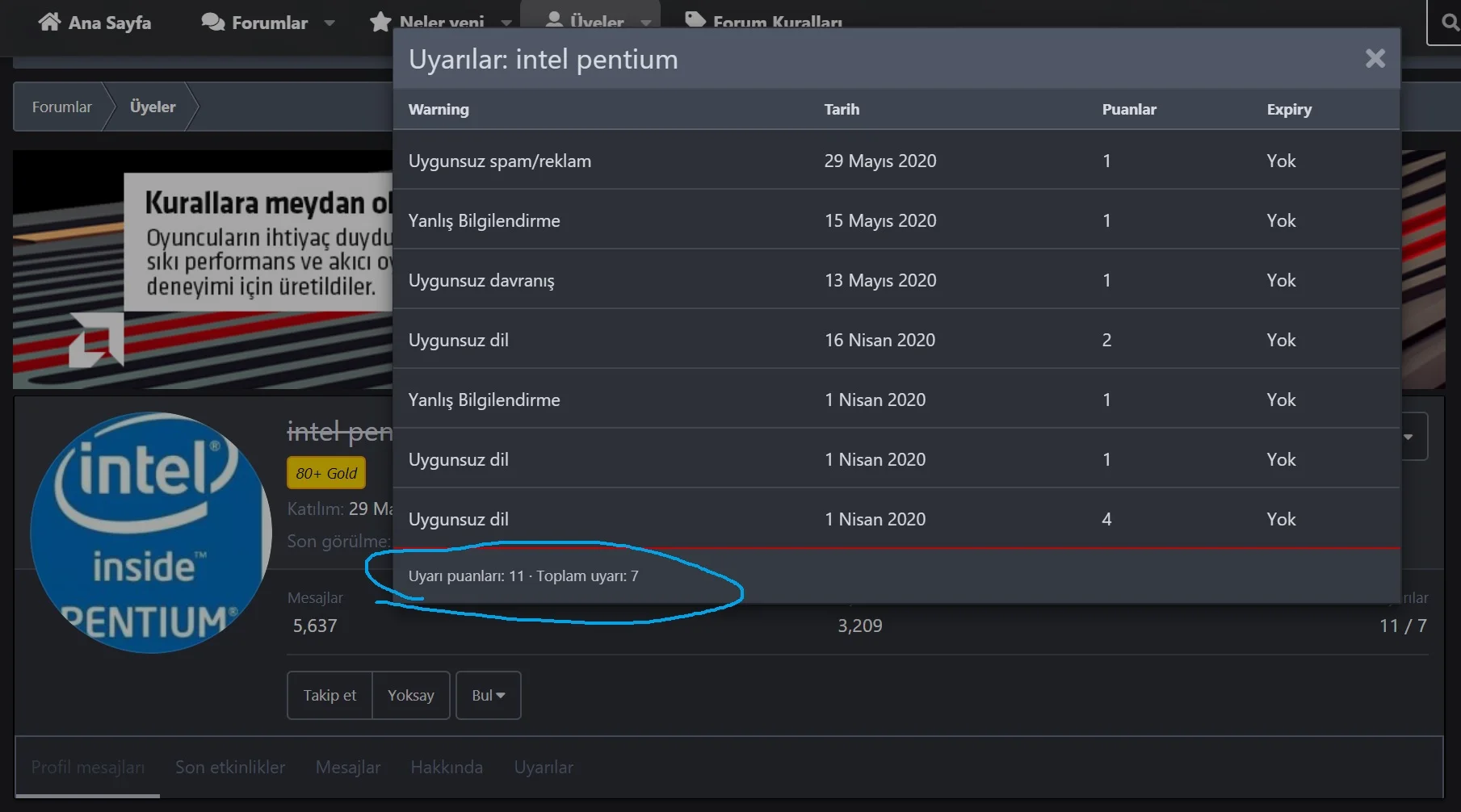Click the 80+ Gold user badge
Screen dimensions: 1461x812
[326, 473]
